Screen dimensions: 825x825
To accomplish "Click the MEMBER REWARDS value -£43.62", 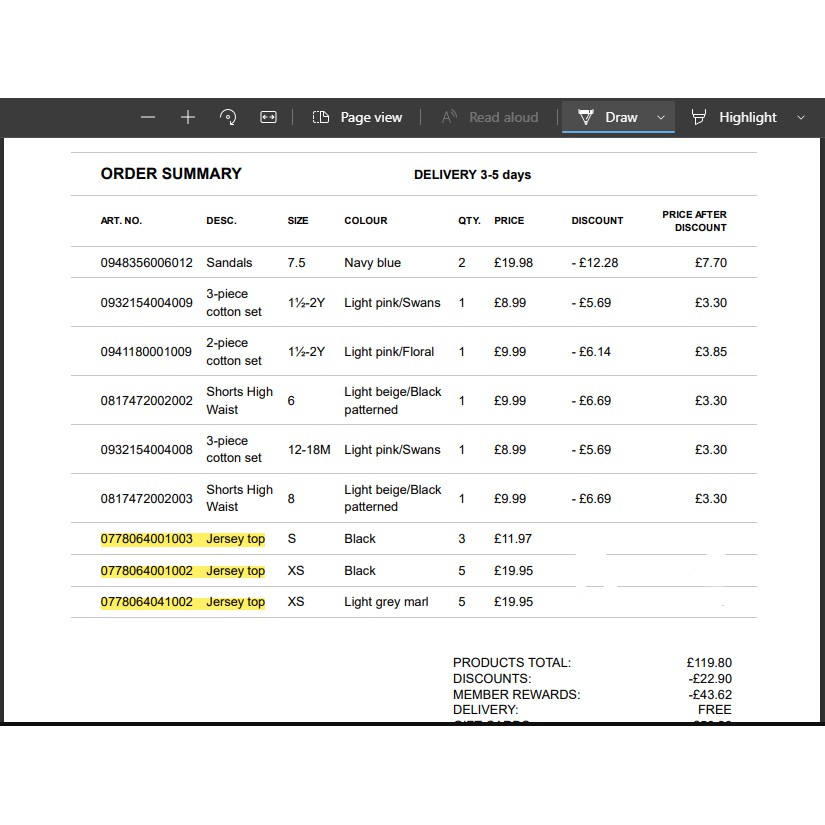I will [x=710, y=695].
